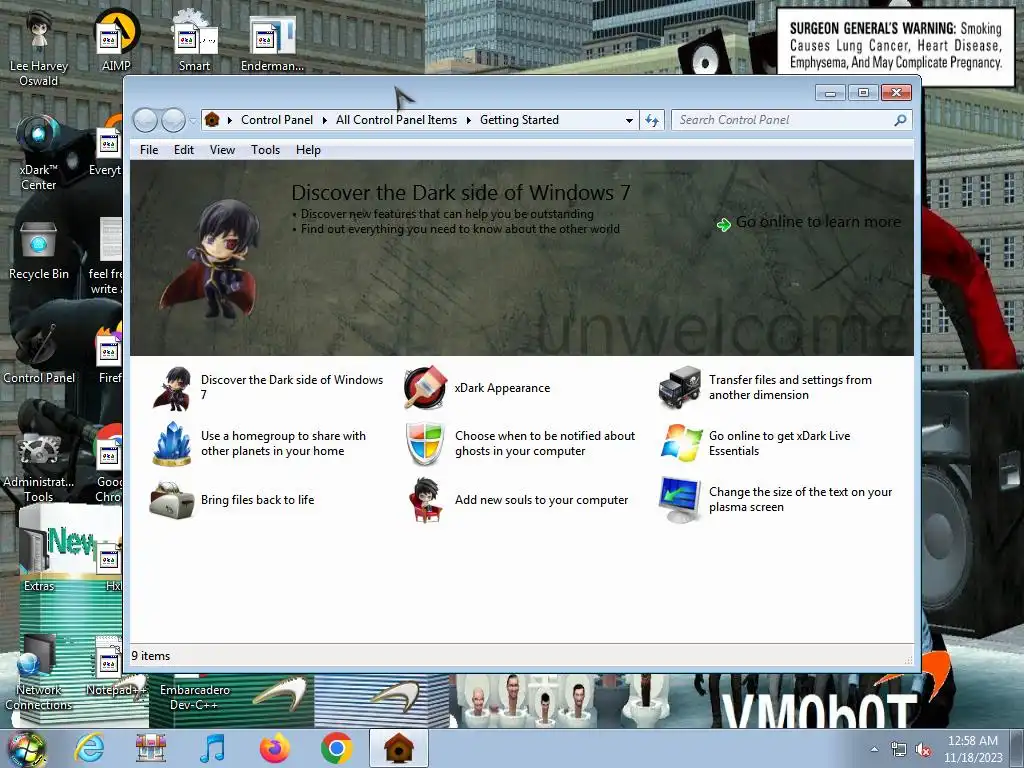The width and height of the screenshot is (1024, 768).
Task: Click the active Control Panel taskbar button
Action: (398, 748)
